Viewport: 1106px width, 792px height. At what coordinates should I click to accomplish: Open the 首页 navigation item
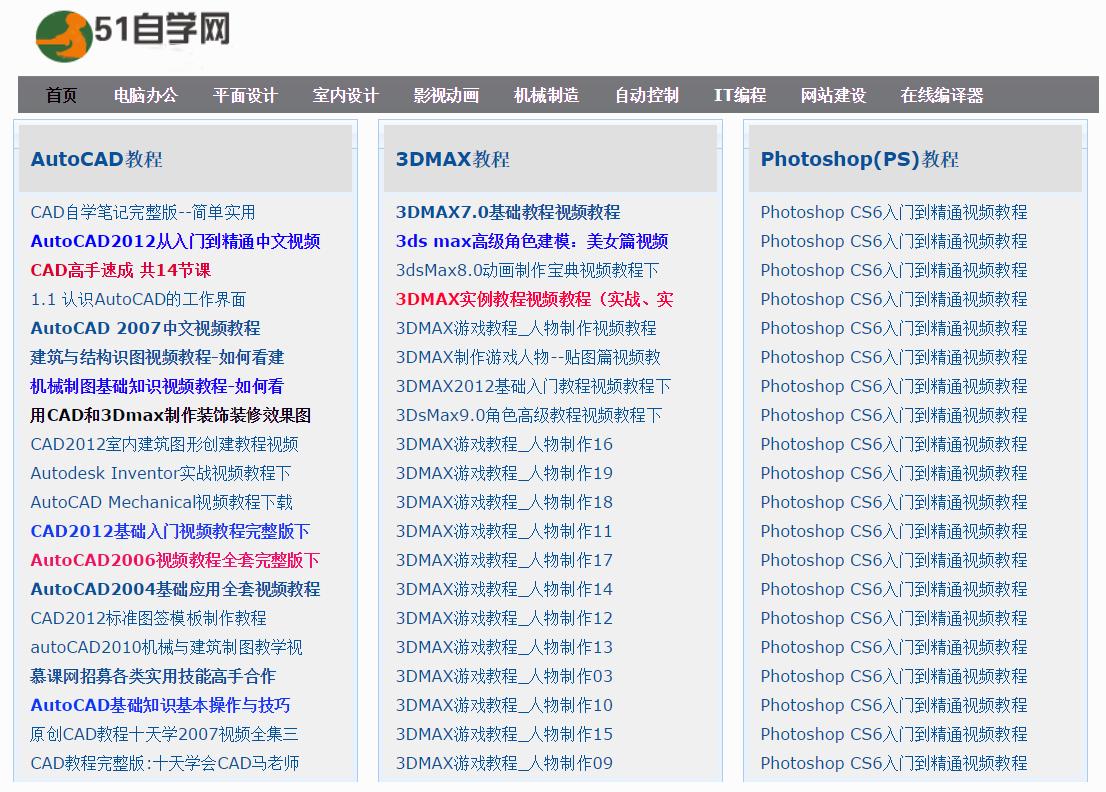point(60,95)
